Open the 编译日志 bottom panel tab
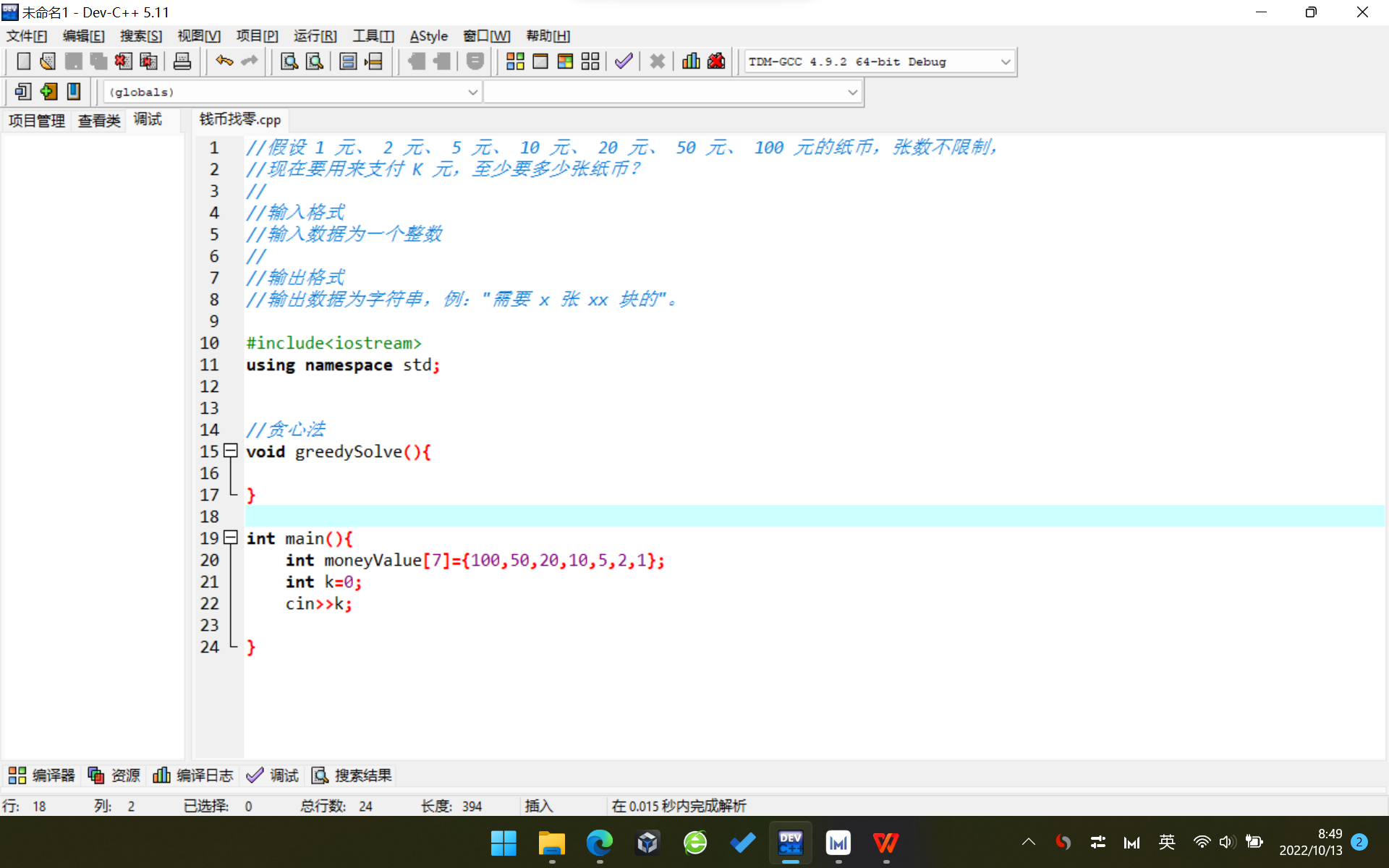The height and width of the screenshot is (868, 1389). 194,775
